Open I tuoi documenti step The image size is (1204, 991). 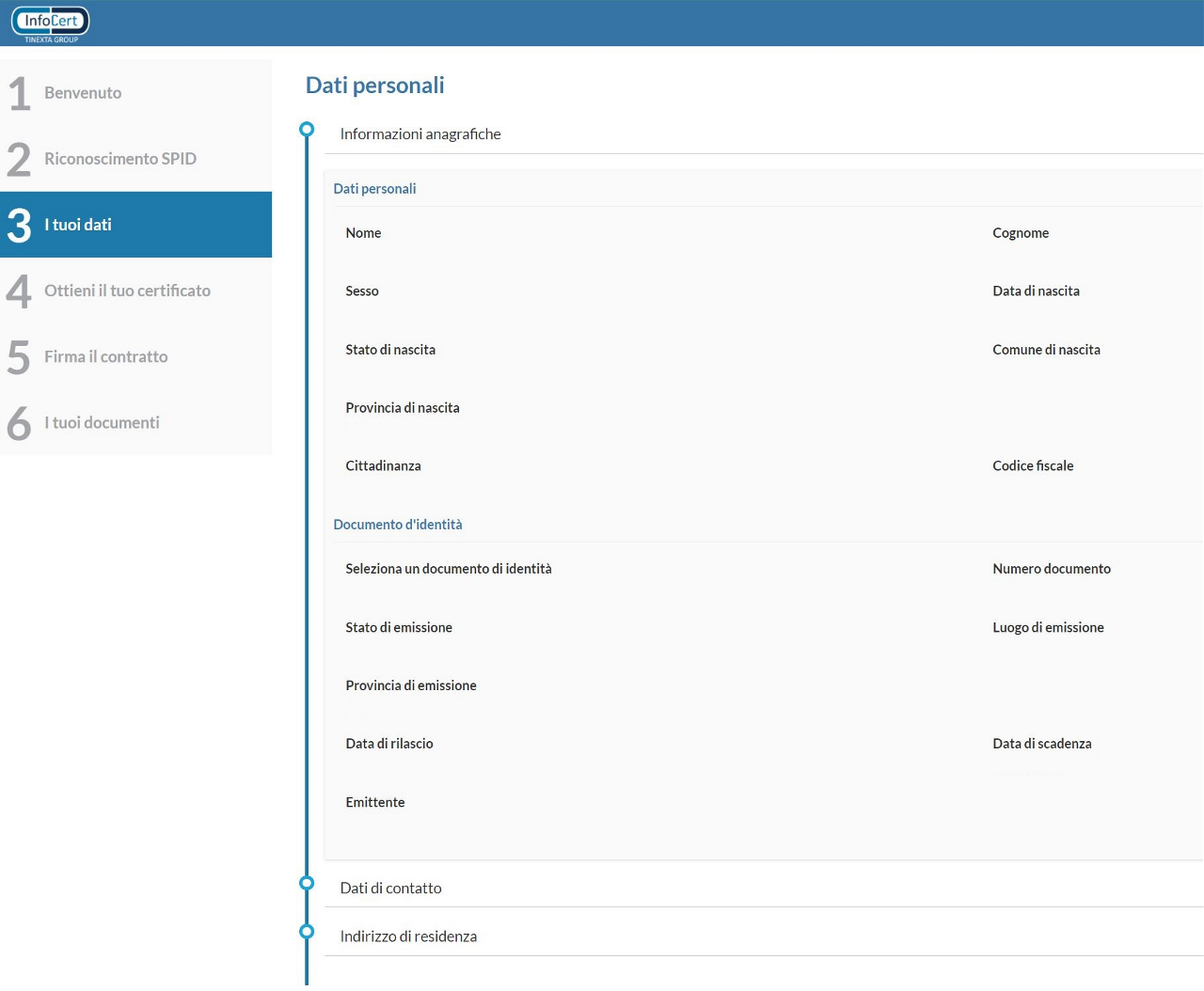click(102, 422)
